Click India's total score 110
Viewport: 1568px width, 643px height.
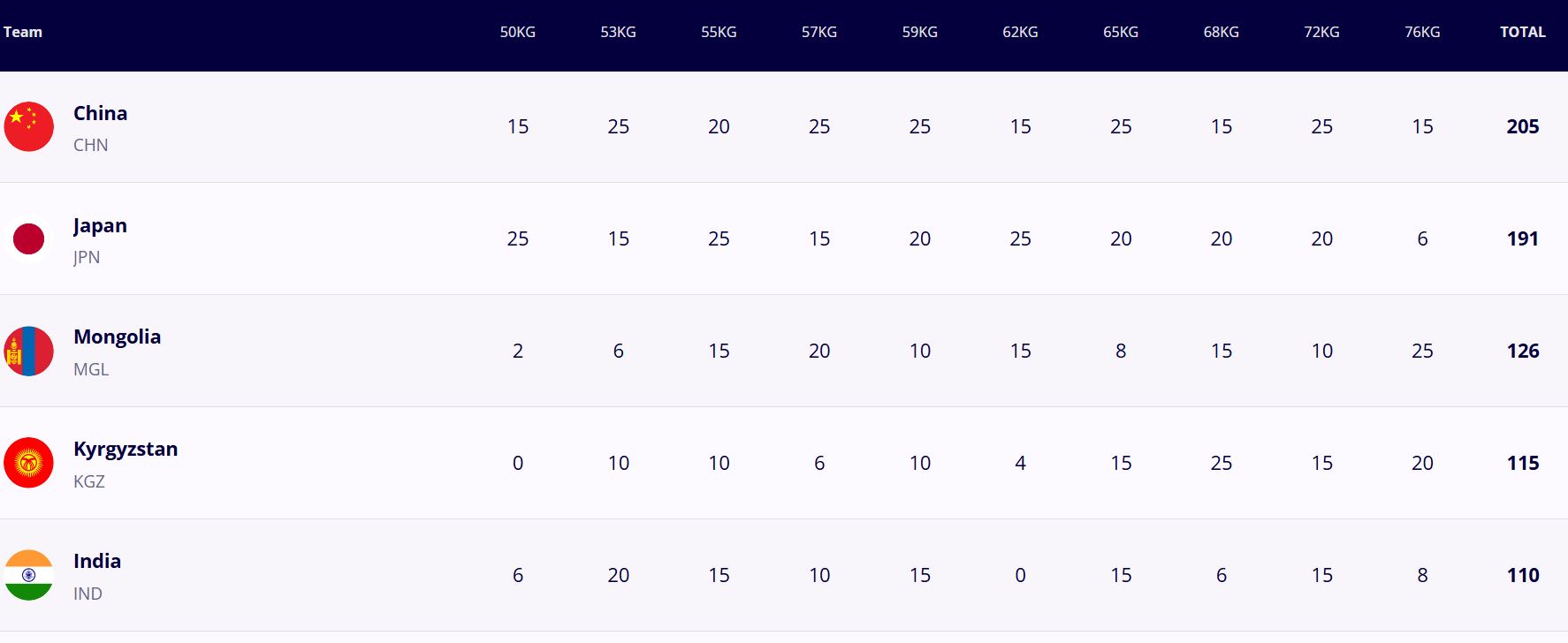pos(1522,575)
